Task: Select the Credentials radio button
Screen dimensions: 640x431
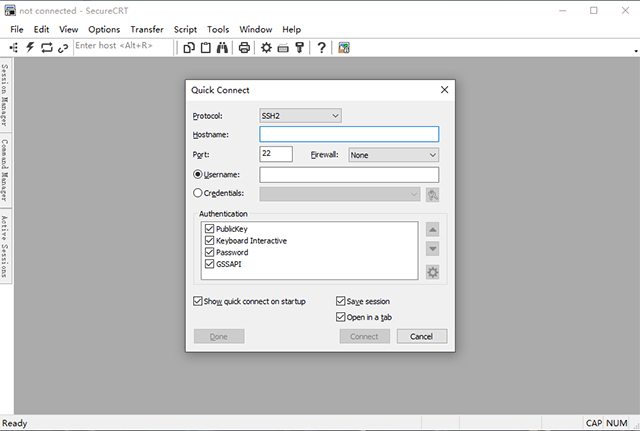Action: (x=197, y=193)
